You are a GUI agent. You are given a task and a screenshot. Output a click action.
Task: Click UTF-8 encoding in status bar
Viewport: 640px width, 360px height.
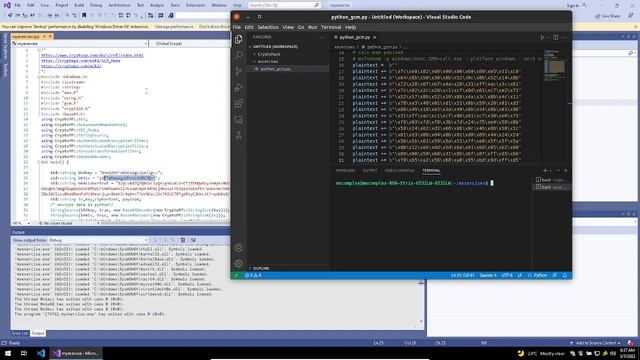507,276
